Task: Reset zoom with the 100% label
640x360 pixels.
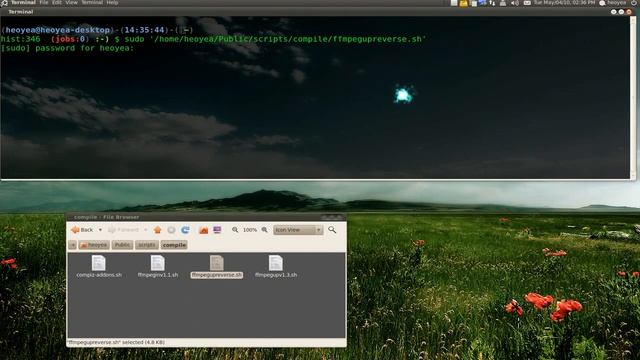Action: pyautogui.click(x=250, y=230)
